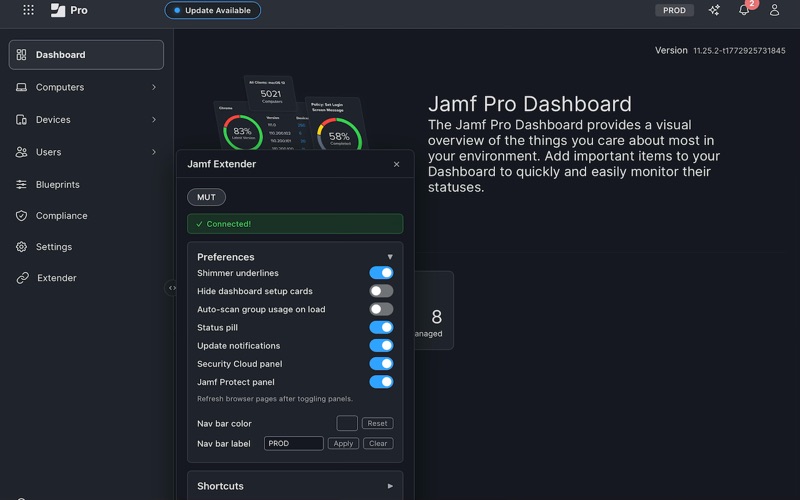This screenshot has height=500, width=800.
Task: Open the Compliance menu item
Action: click(86, 216)
